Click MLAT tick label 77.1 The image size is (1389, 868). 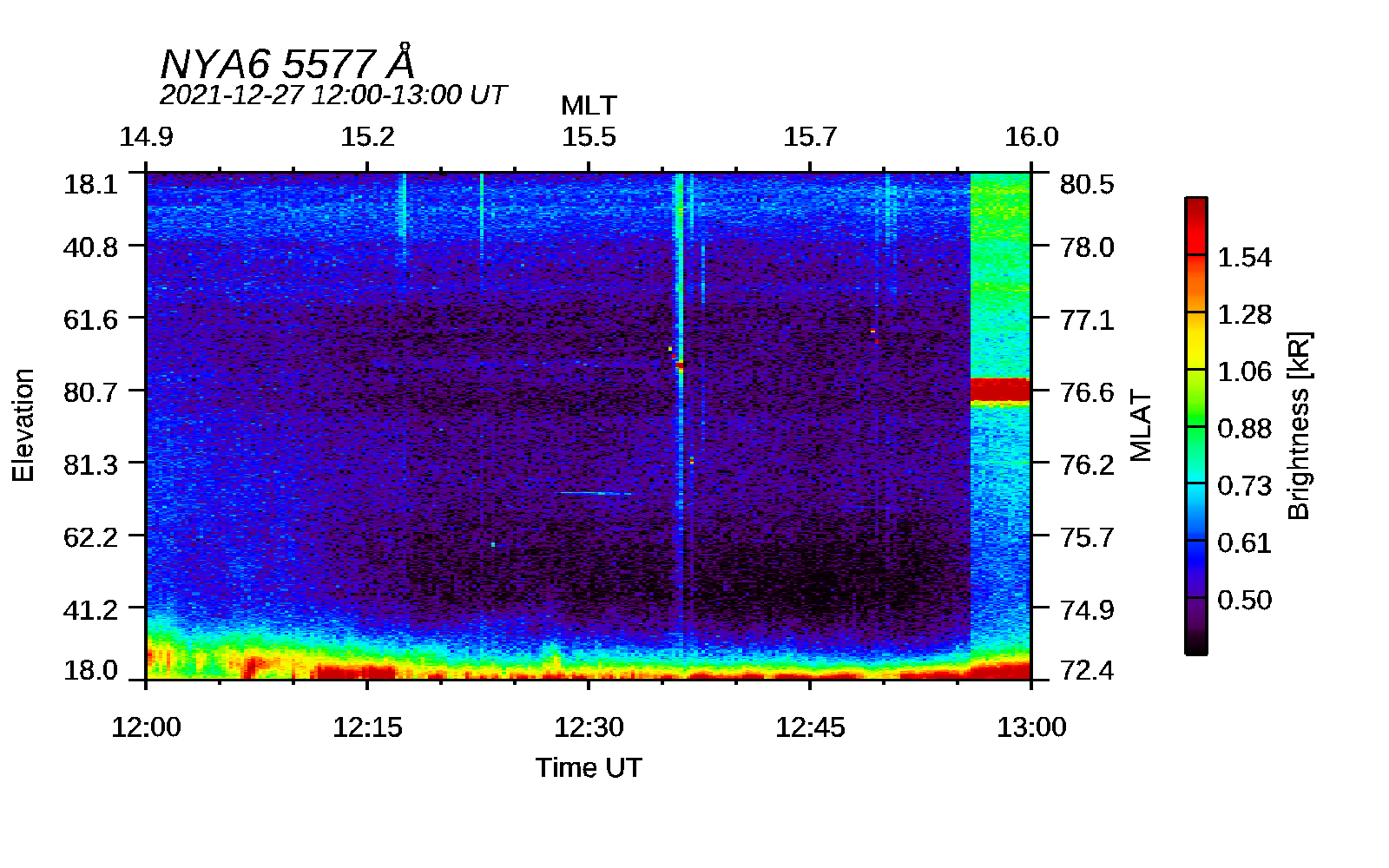[1087, 319]
